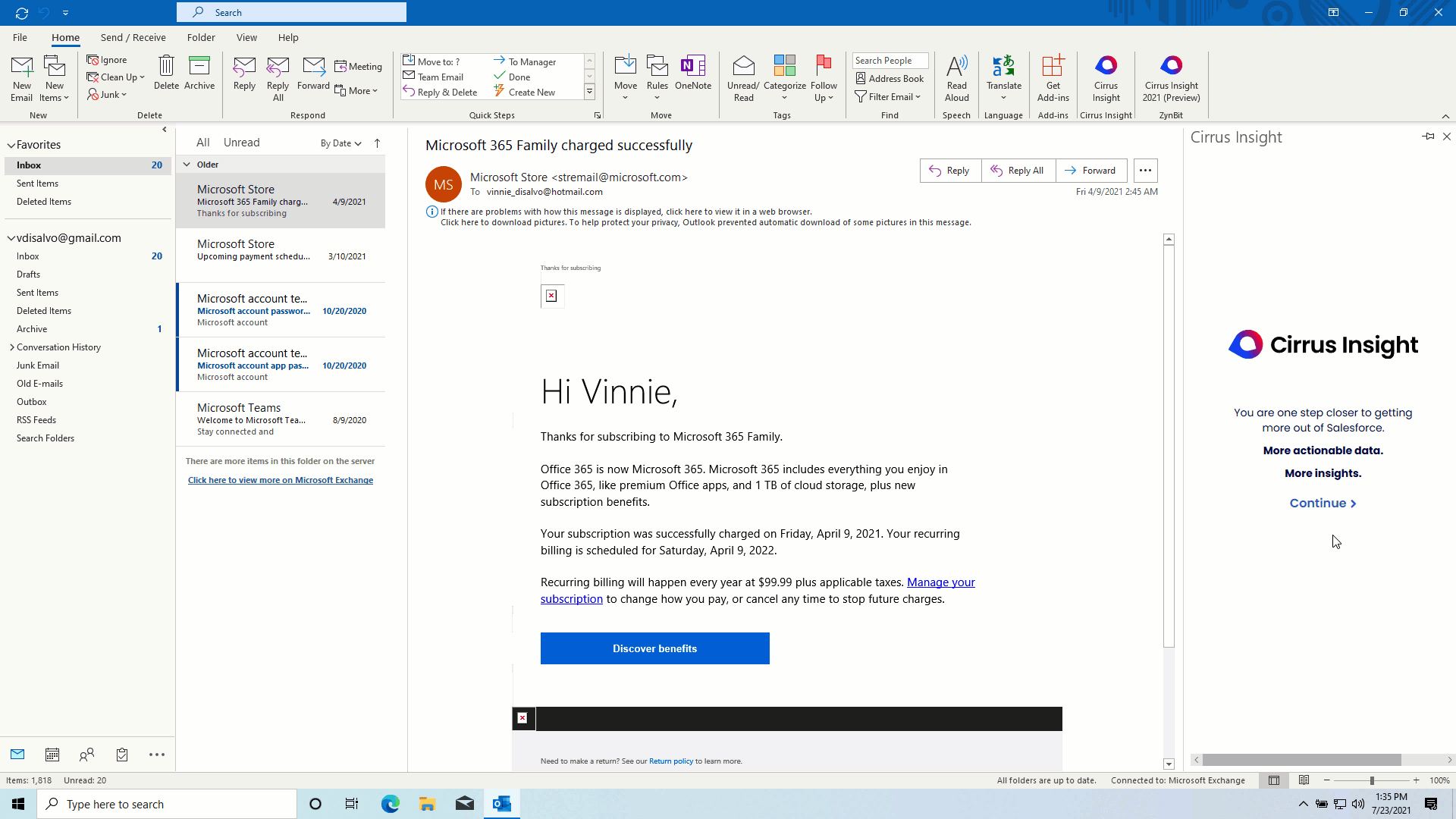Switch to Calendar view in navigation bar
Image resolution: width=1456 pixels, height=819 pixels.
(52, 755)
